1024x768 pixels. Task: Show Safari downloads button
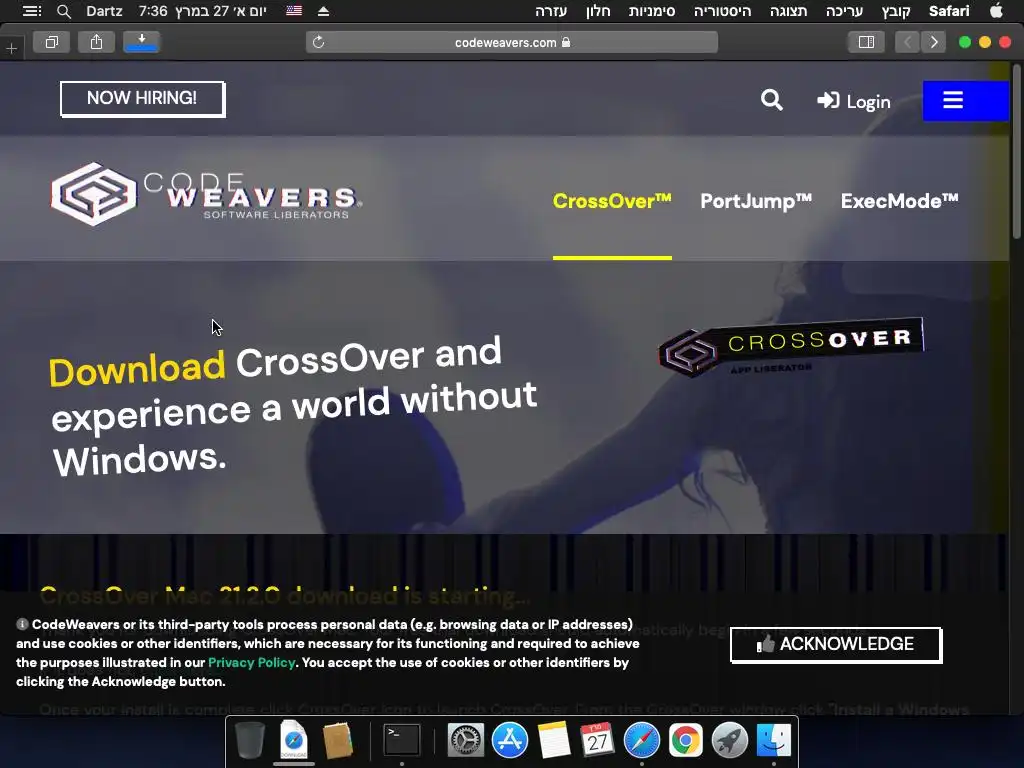click(142, 42)
